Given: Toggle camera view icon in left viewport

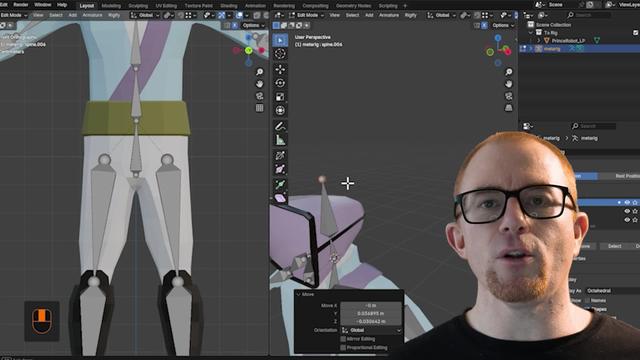Looking at the screenshot, I should 260,96.
